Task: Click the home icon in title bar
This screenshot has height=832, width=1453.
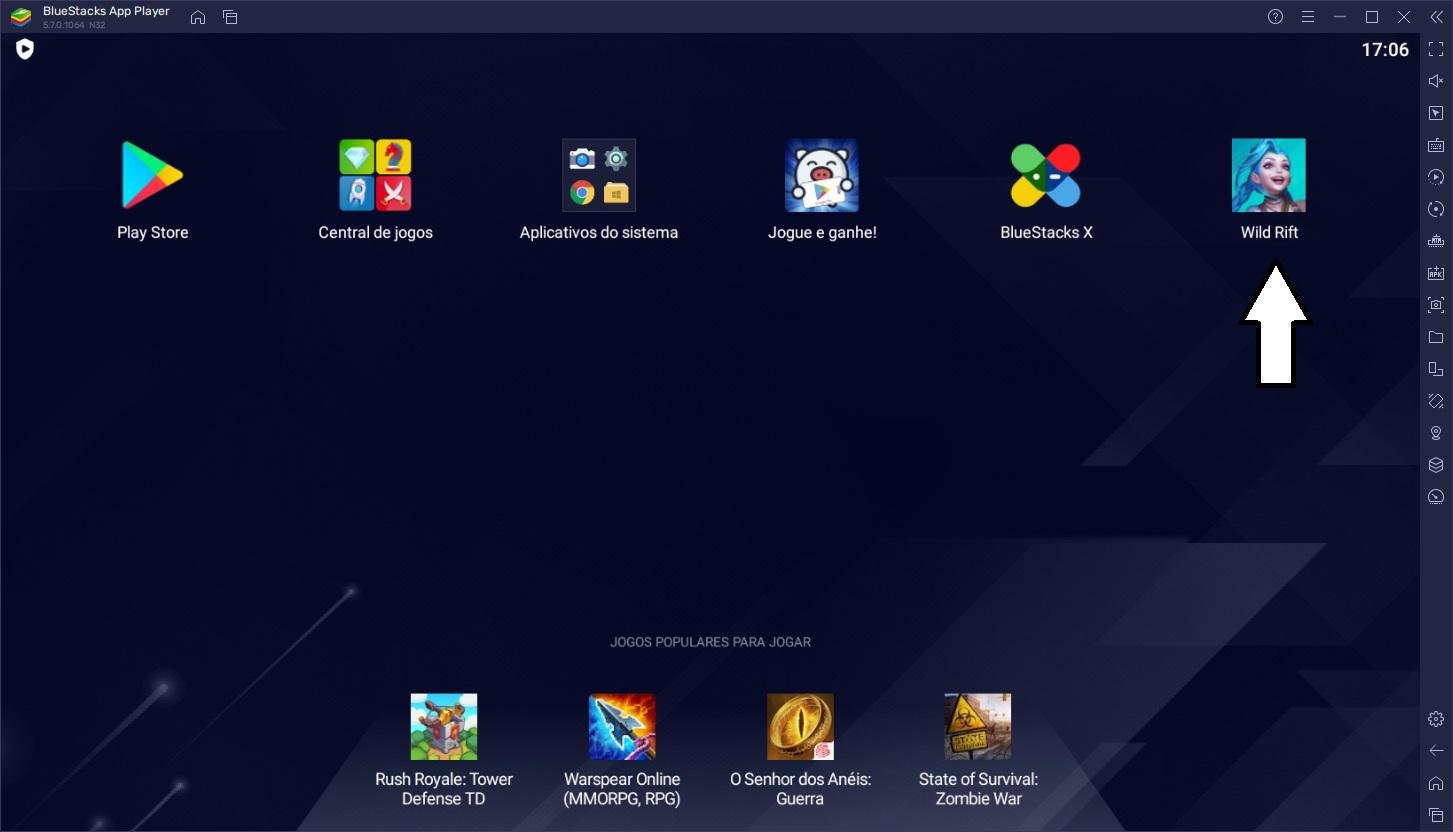Action: click(198, 17)
